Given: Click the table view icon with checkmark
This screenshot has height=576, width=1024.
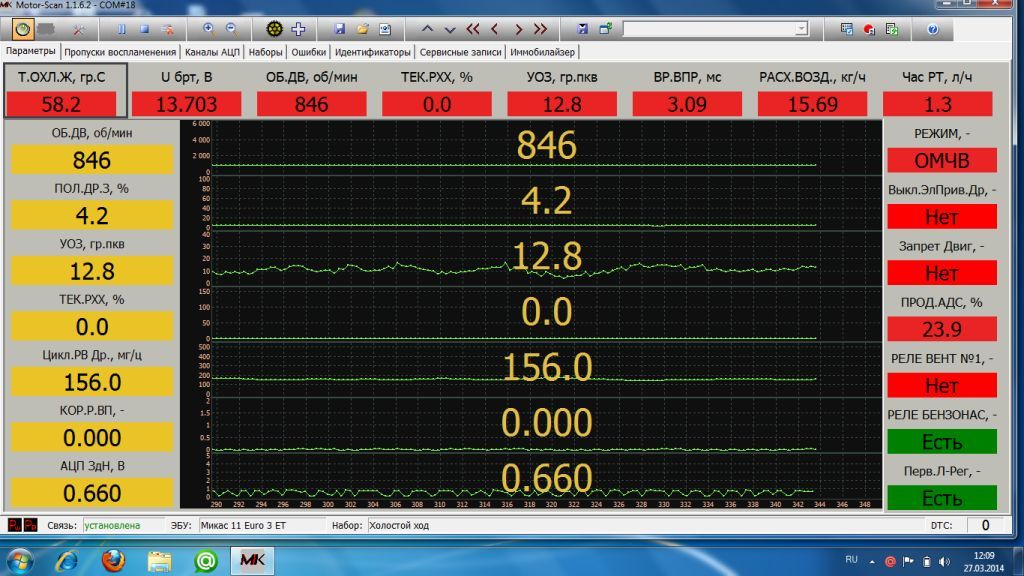Looking at the screenshot, I should (x=846, y=29).
